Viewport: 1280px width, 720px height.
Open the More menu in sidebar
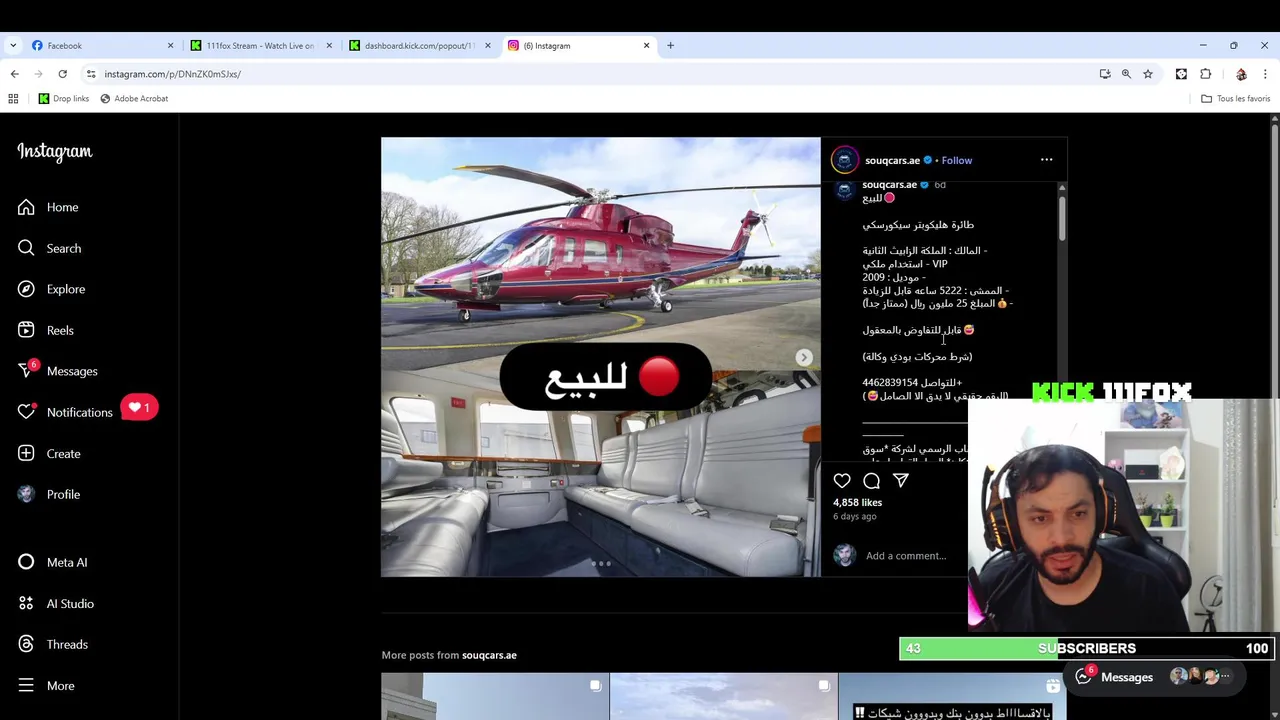coord(46,685)
